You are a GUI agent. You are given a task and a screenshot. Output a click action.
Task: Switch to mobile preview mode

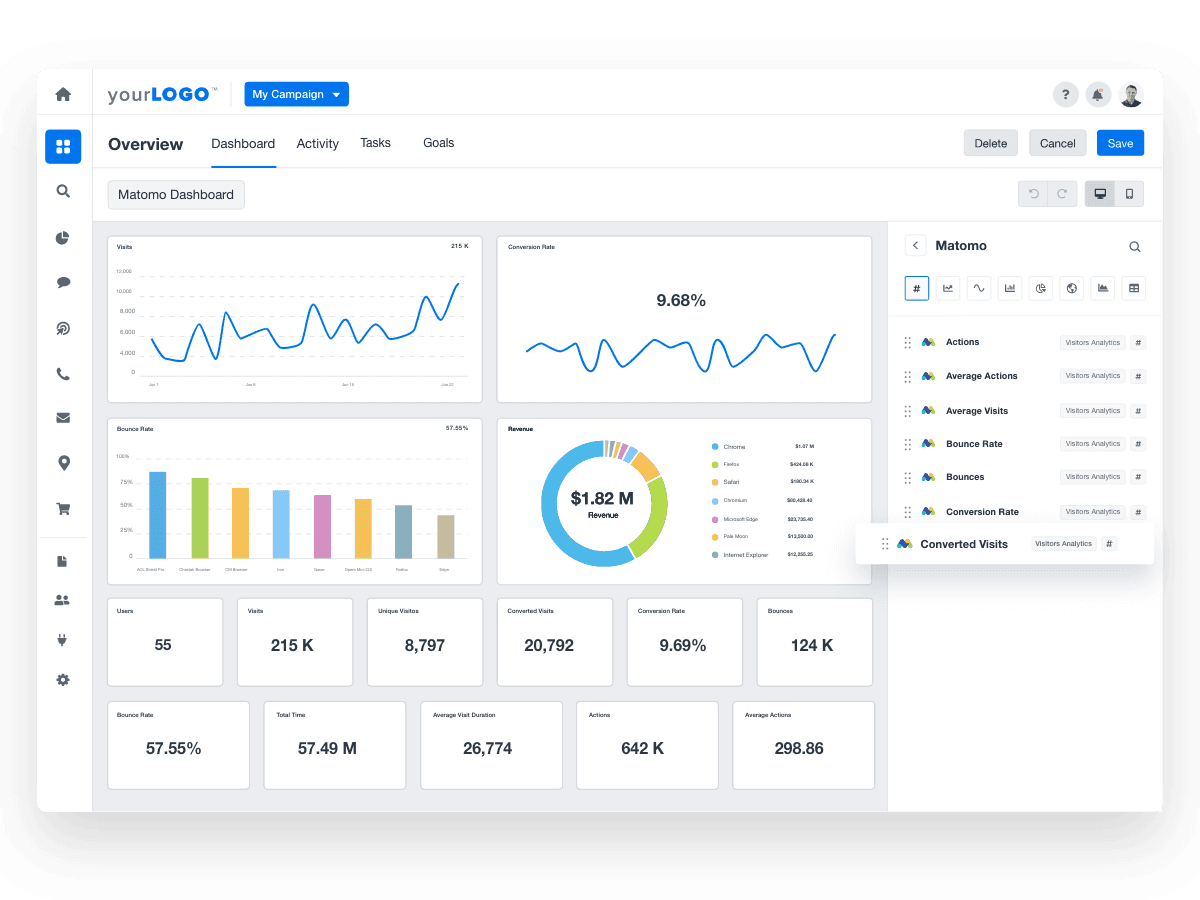click(1129, 194)
